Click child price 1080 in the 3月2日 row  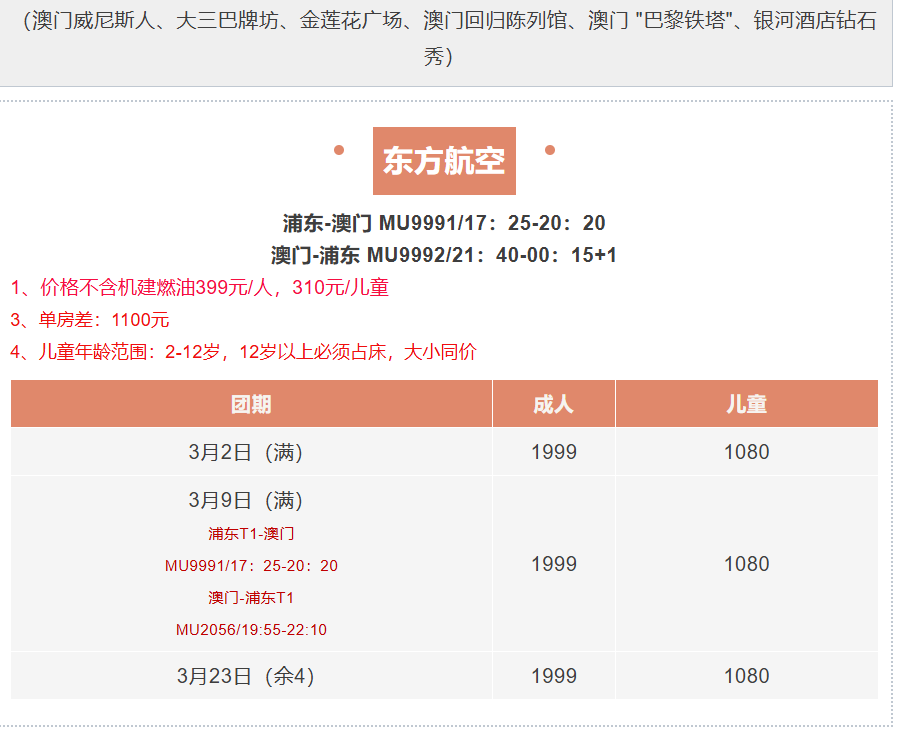pyautogui.click(x=747, y=452)
